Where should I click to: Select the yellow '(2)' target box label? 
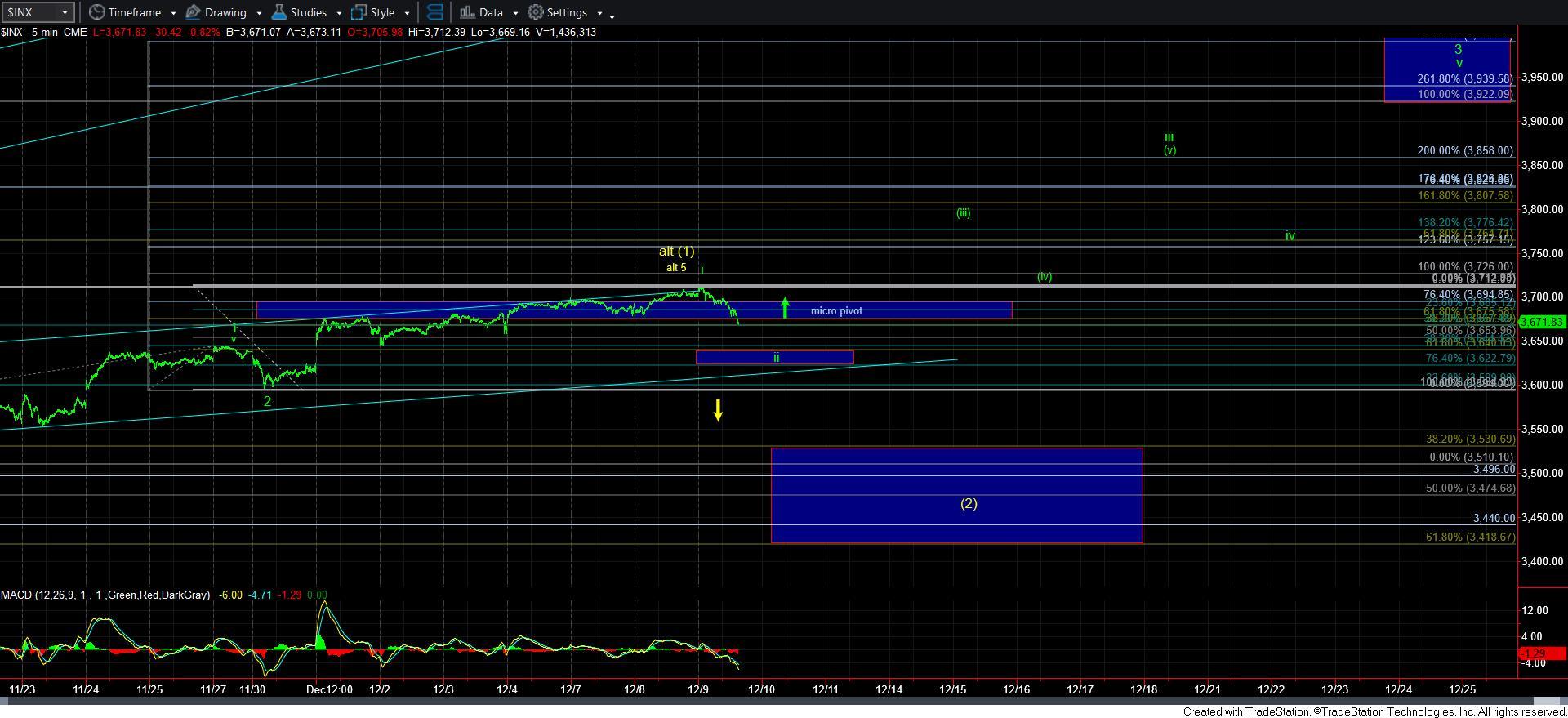coord(969,503)
